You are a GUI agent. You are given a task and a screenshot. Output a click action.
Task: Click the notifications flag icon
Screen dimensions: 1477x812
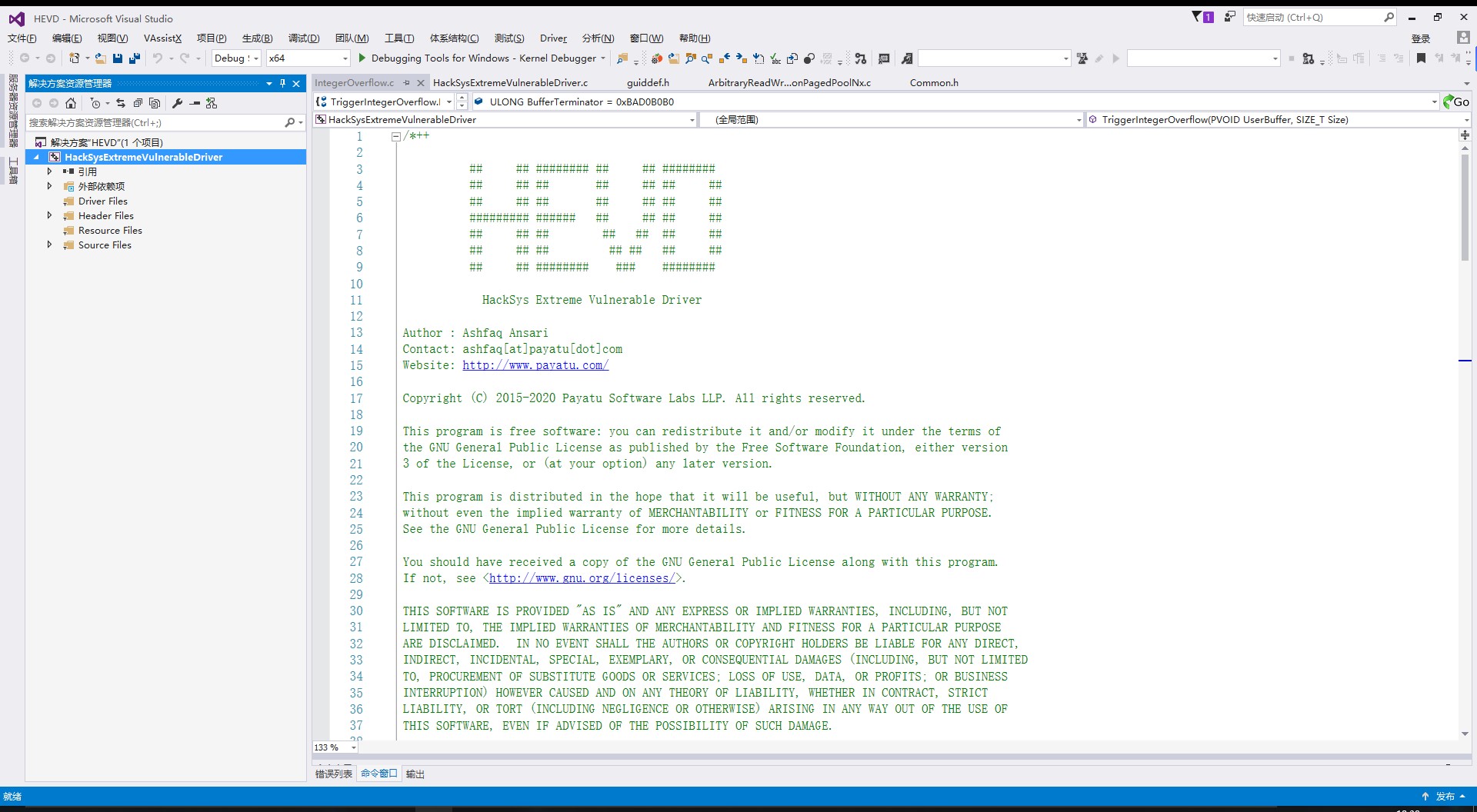coord(1202,17)
